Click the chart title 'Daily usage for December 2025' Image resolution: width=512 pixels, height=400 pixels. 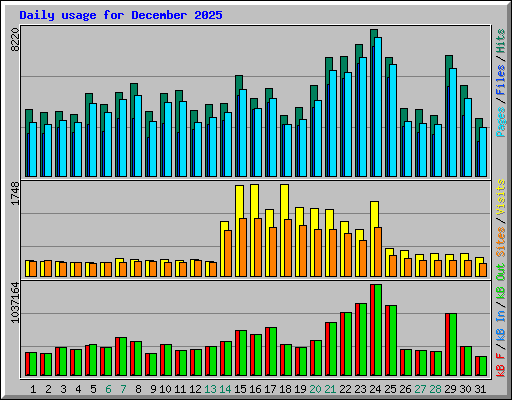click(x=121, y=15)
